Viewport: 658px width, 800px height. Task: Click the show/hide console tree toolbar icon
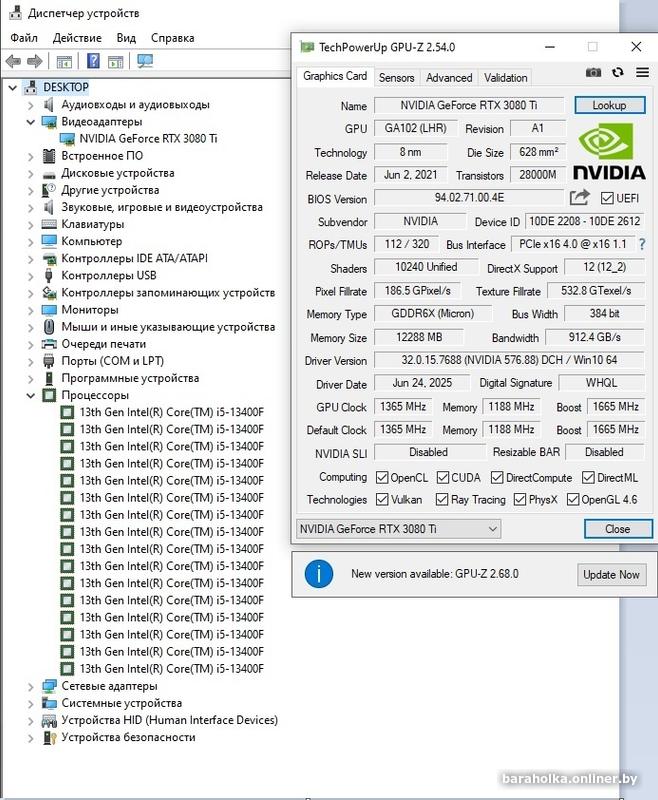(64, 62)
